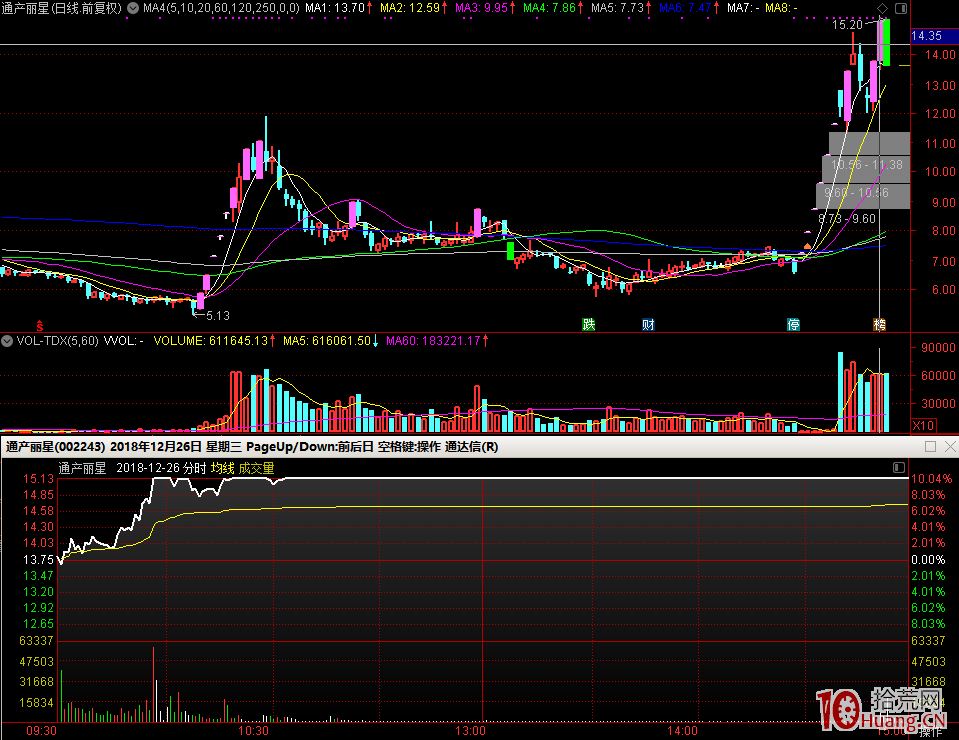Click the volume MA5: 616061.50 readout
Image resolution: width=959 pixels, height=740 pixels.
pos(327,341)
